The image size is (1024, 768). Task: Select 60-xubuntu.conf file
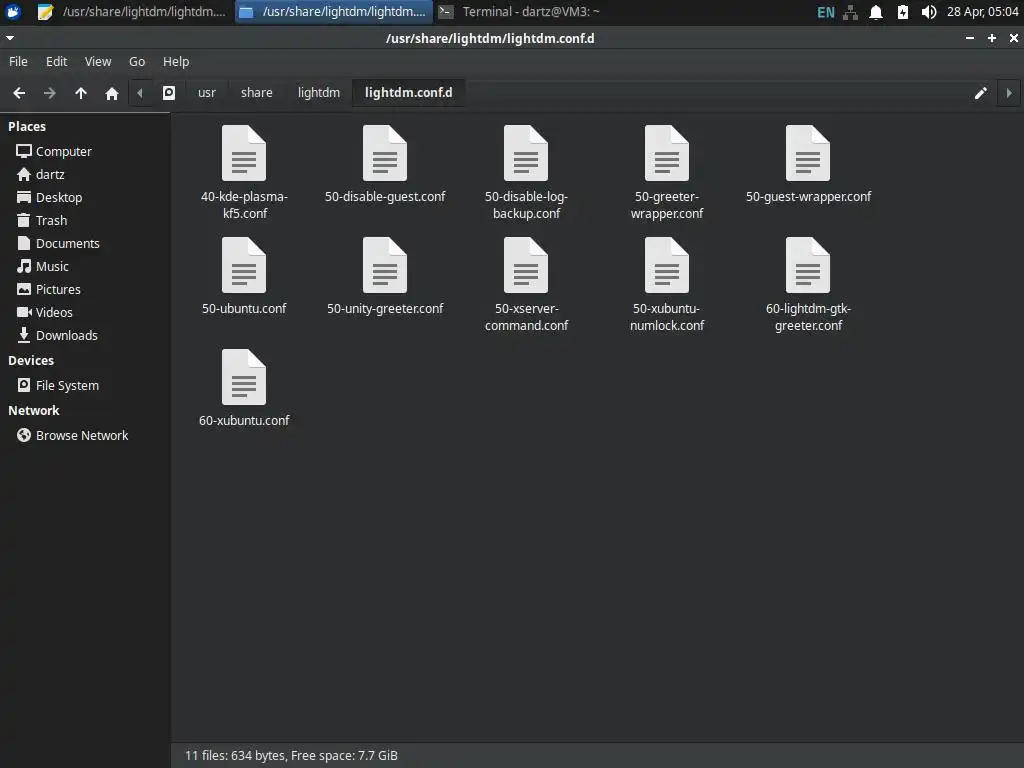click(x=244, y=389)
